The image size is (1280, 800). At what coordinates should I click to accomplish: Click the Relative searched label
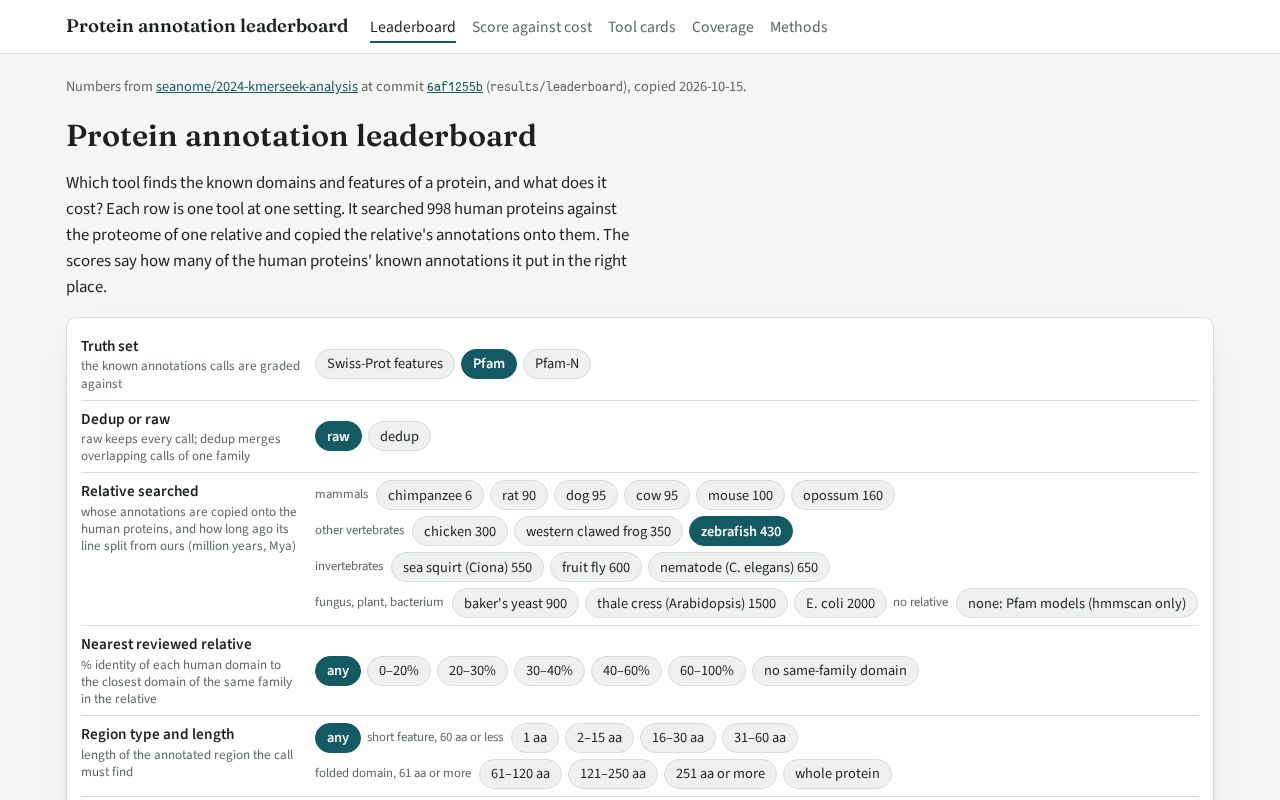click(140, 491)
